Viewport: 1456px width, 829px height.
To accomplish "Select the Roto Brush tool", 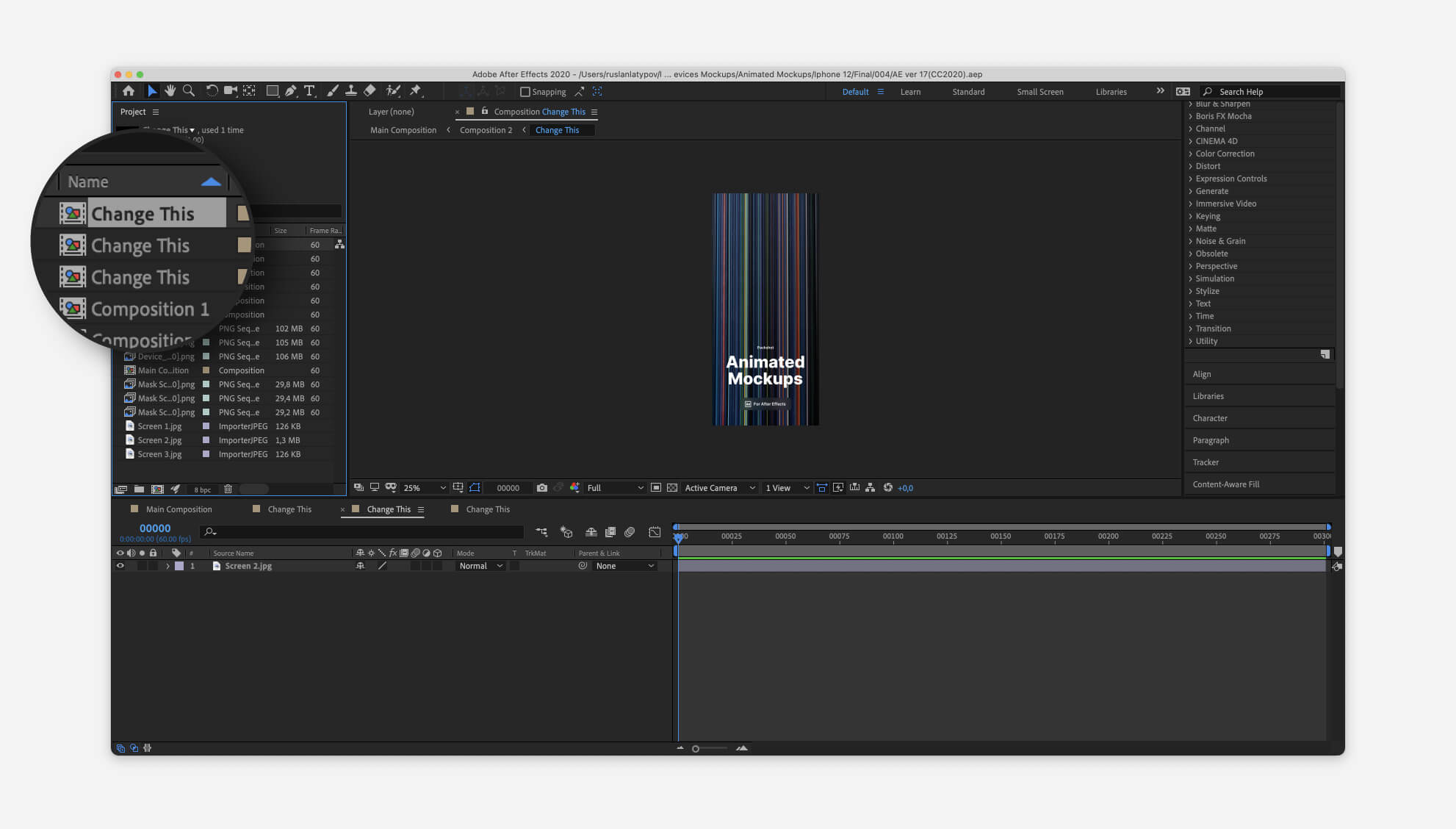I will pyautogui.click(x=393, y=91).
